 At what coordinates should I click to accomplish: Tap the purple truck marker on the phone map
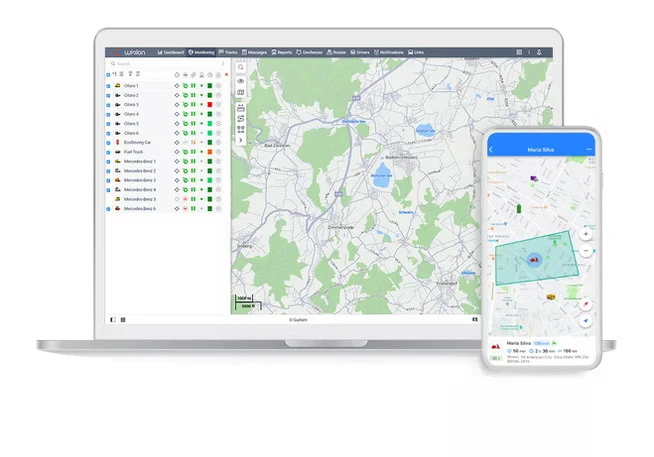pos(534,178)
